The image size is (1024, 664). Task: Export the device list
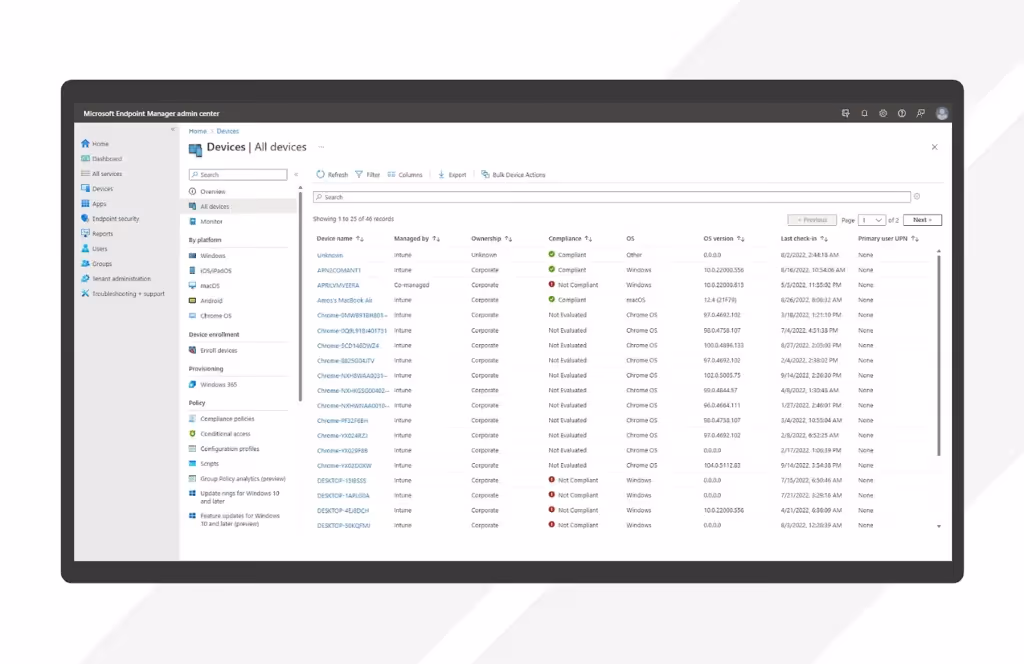coord(452,174)
